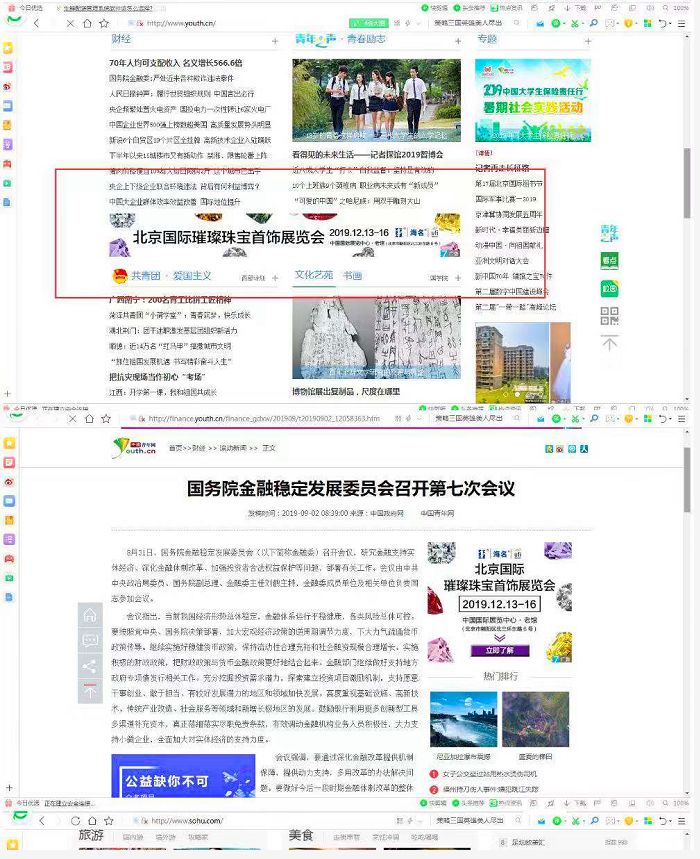Open home page from the youth.cn homepage toolbar
This screenshot has width=700, height=859.
pos(87,24)
